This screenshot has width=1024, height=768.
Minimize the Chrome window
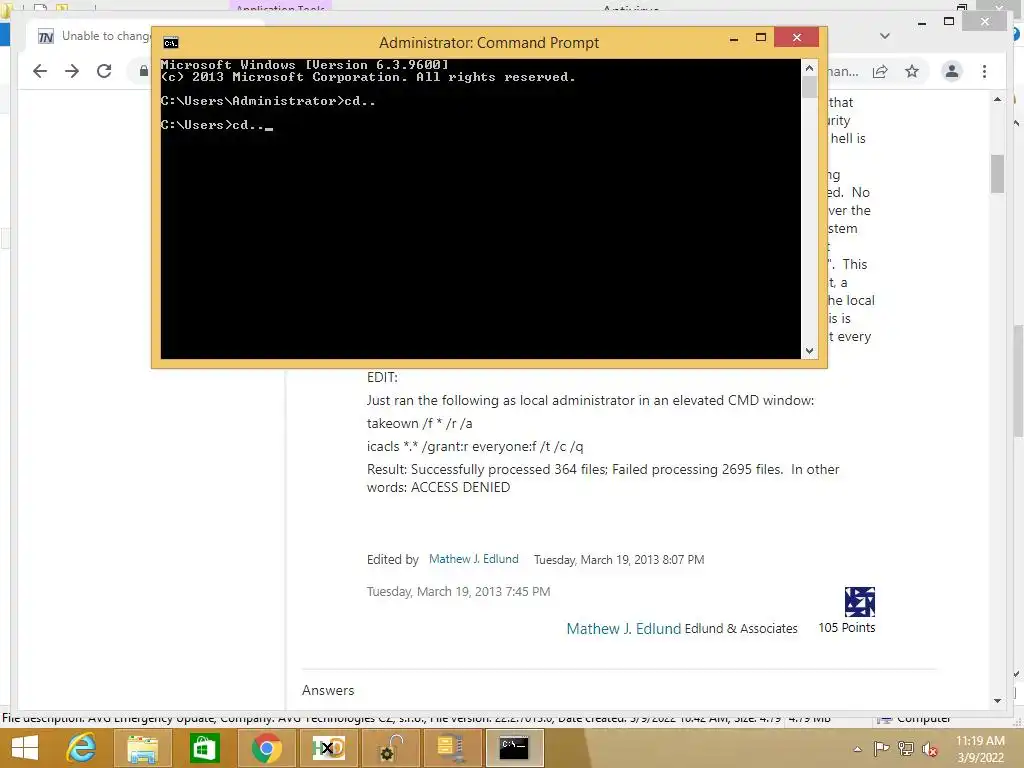pos(921,23)
